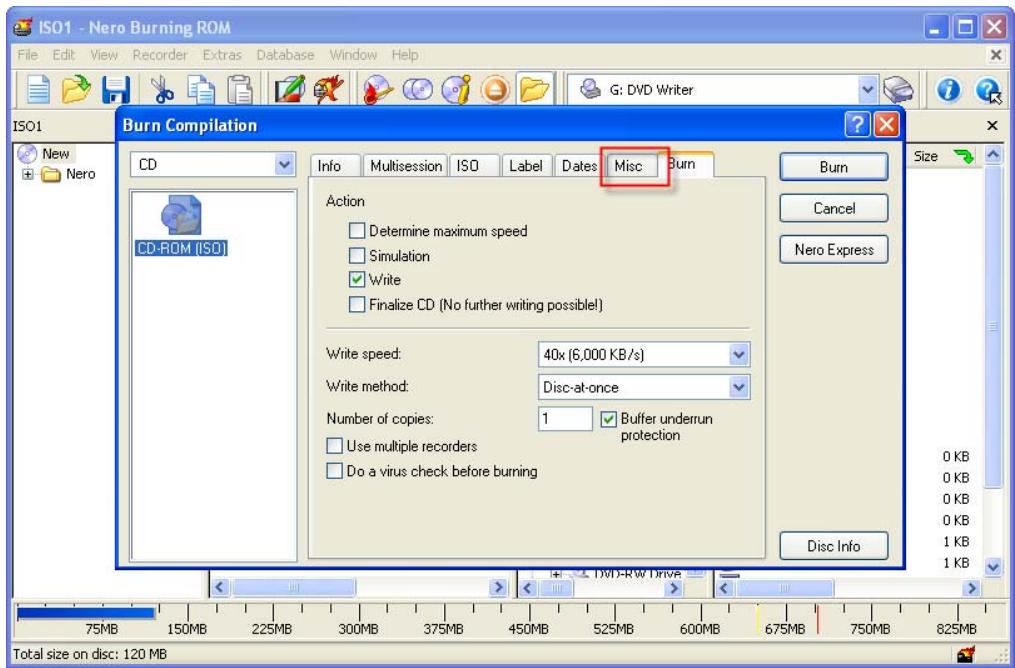Viewport: 1015px width, 668px height.
Task: Open the CD disc type dropdown
Action: click(284, 165)
